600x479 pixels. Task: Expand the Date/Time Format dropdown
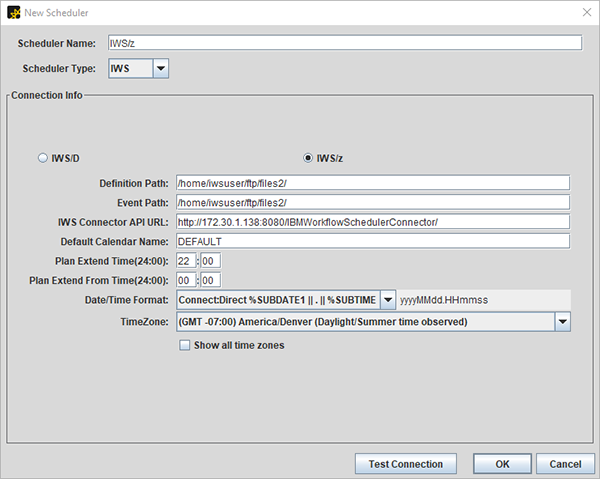pyautogui.click(x=388, y=300)
